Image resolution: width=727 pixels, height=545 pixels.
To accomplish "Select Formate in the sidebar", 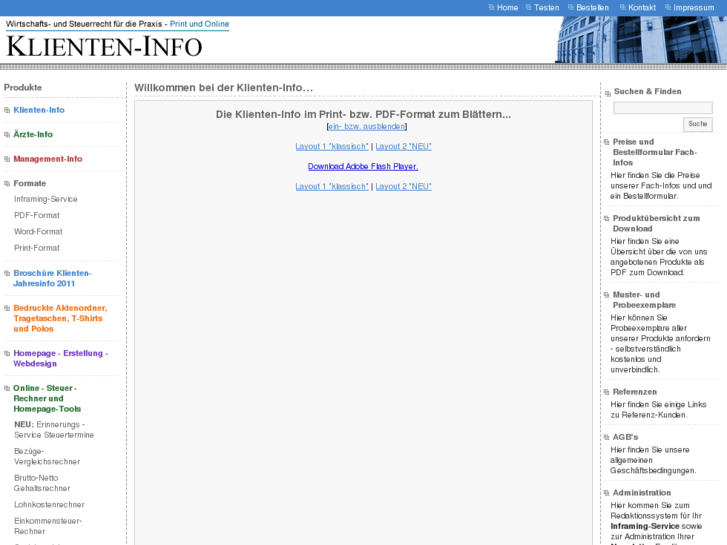I will click(x=30, y=183).
